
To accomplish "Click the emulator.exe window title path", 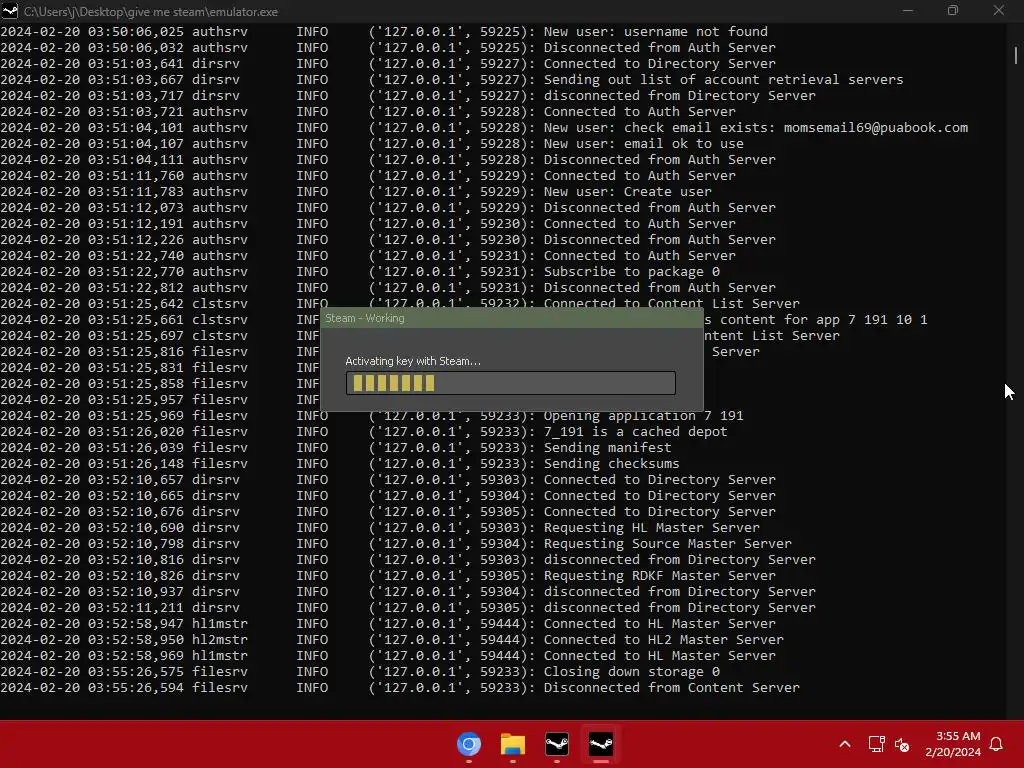I will [x=151, y=12].
